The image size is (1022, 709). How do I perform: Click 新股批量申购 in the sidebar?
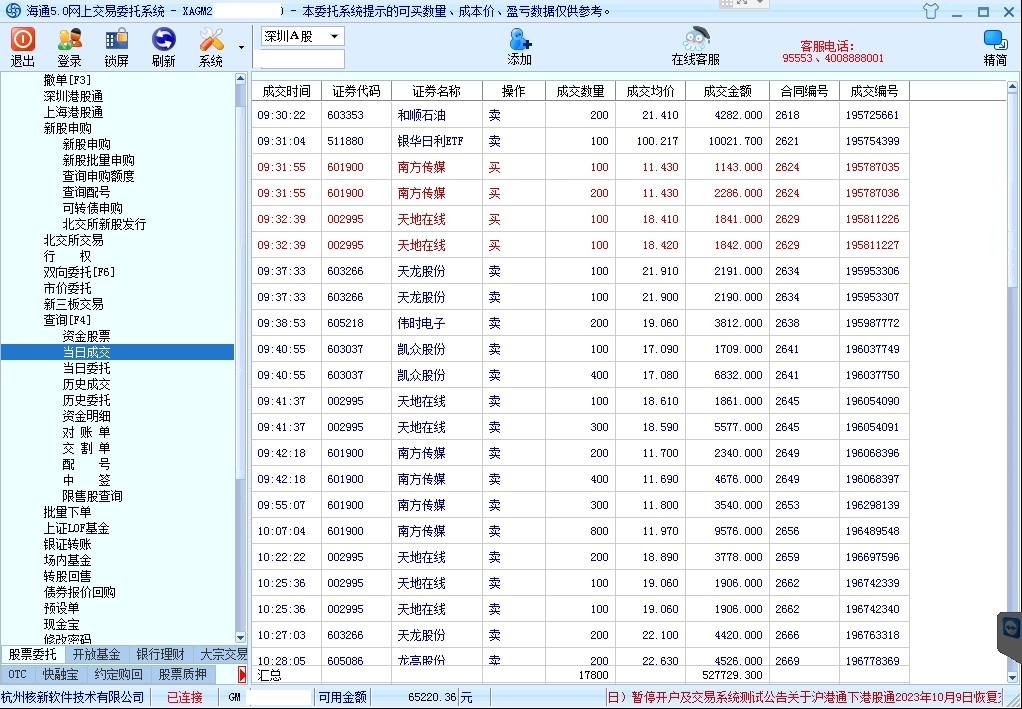tap(98, 160)
